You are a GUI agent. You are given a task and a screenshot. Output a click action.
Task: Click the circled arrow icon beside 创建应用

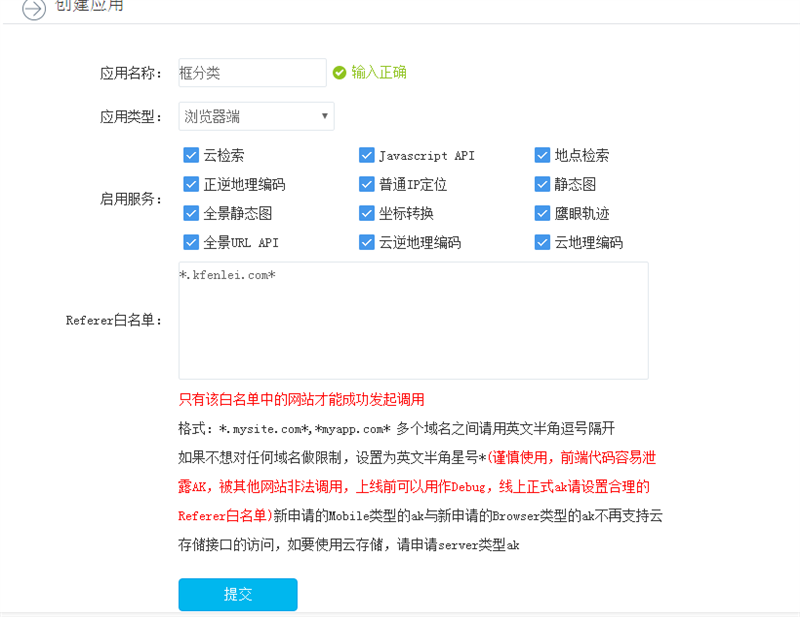tap(34, 9)
